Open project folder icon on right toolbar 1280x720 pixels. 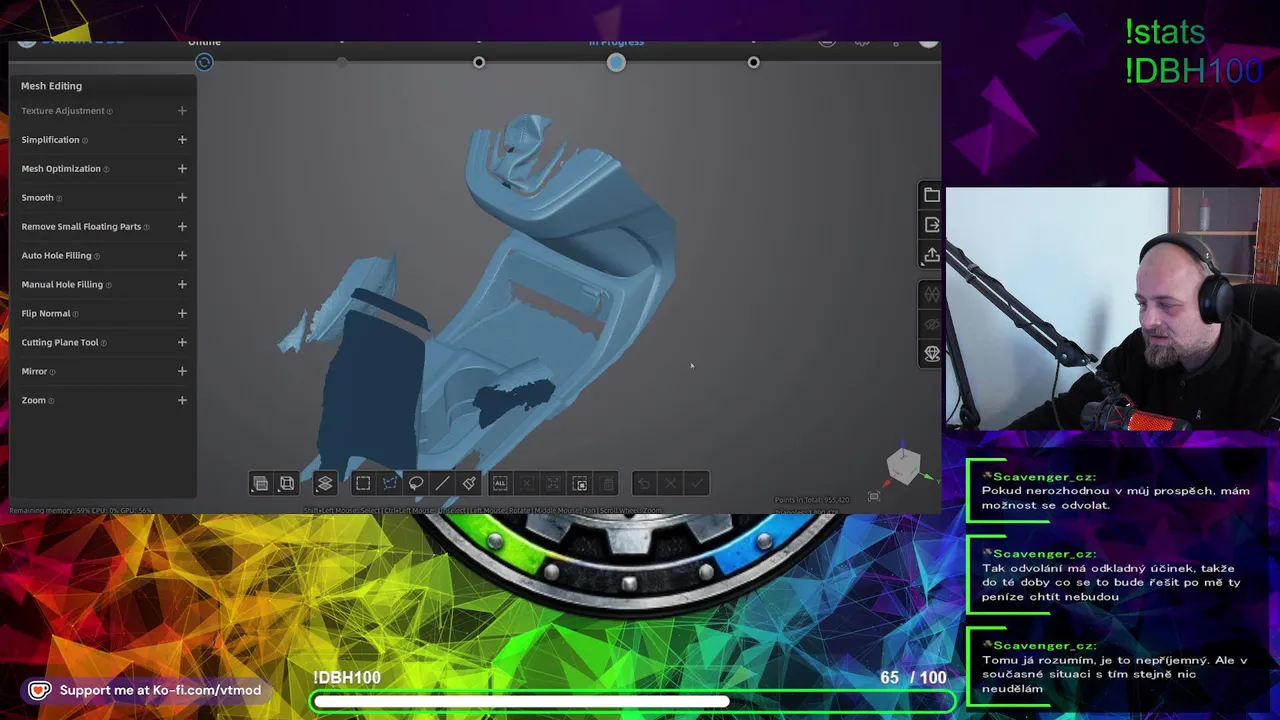click(931, 195)
